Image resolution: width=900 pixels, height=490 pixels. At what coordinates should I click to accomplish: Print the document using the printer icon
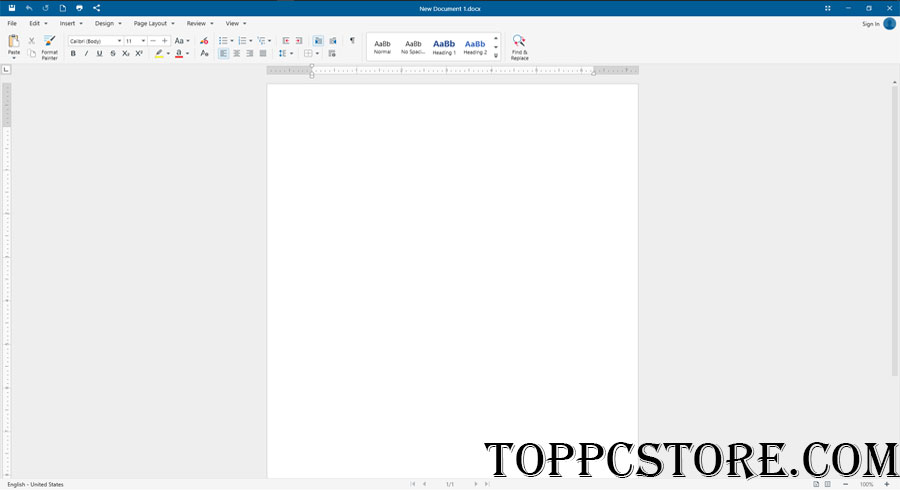point(79,8)
